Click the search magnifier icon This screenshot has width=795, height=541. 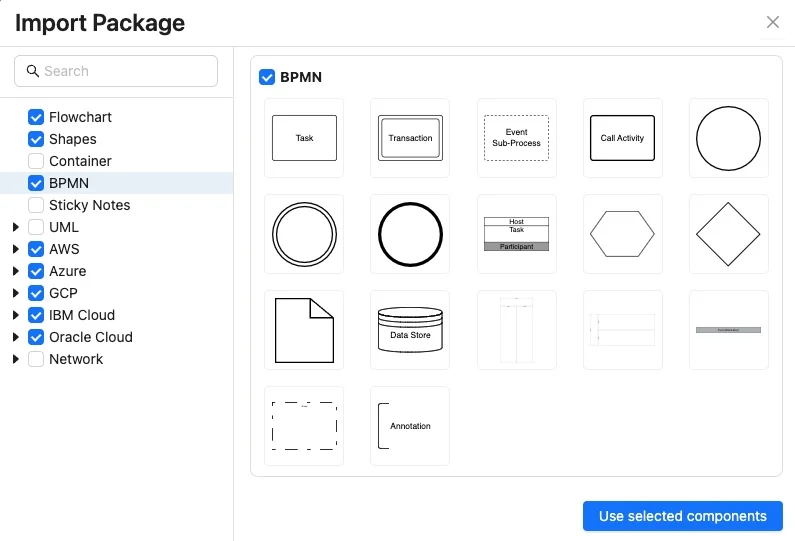pos(32,71)
